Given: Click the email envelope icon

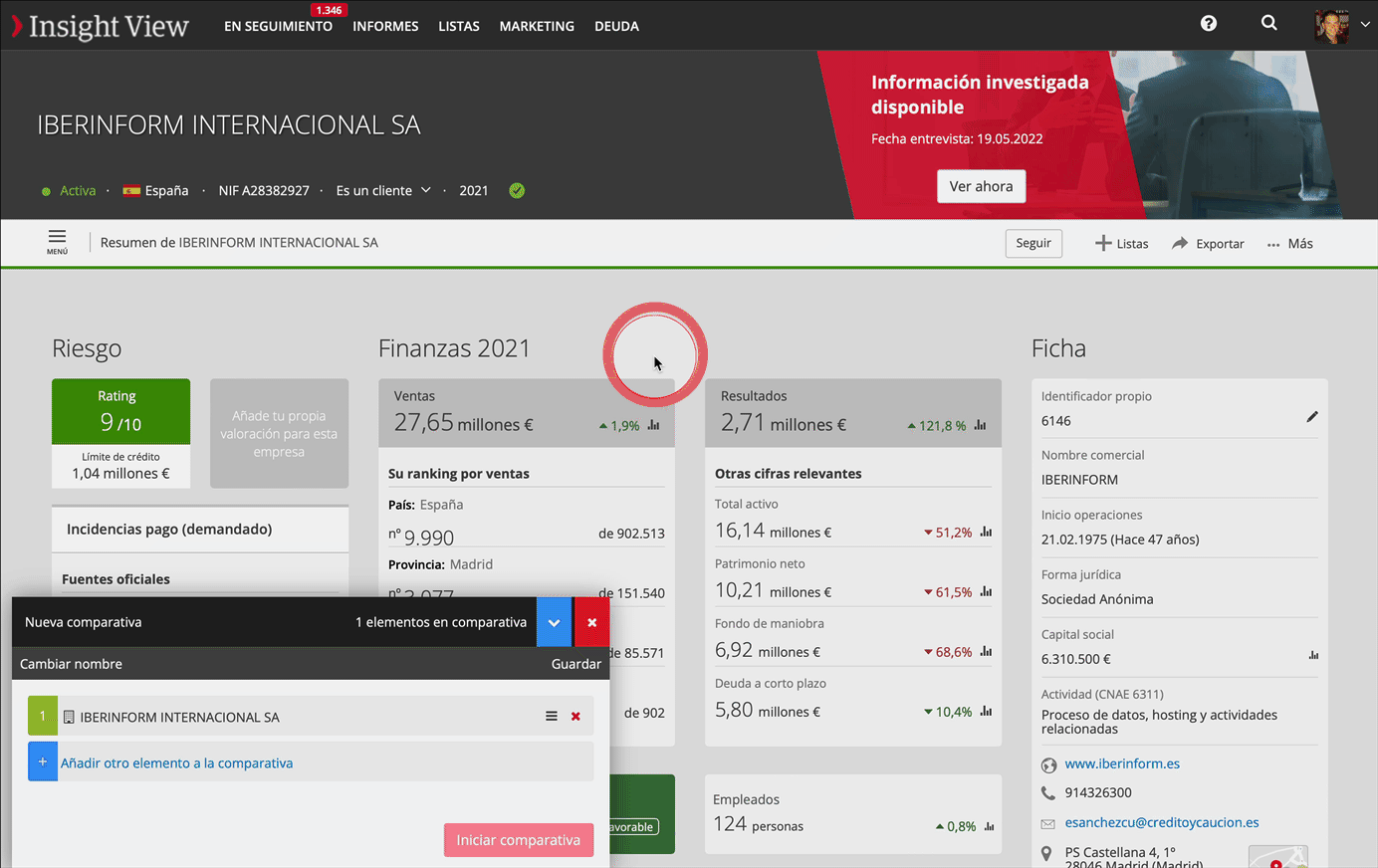Looking at the screenshot, I should coord(1047,823).
